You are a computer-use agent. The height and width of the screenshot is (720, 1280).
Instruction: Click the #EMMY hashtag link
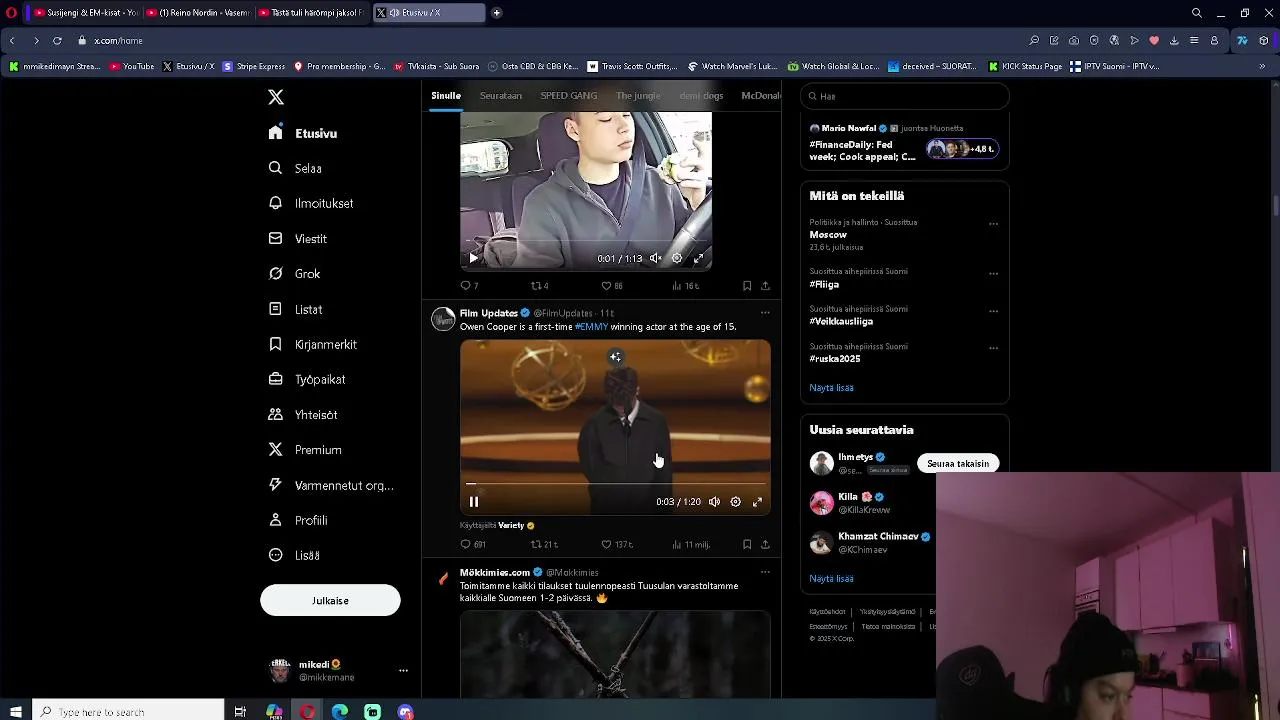(x=591, y=327)
